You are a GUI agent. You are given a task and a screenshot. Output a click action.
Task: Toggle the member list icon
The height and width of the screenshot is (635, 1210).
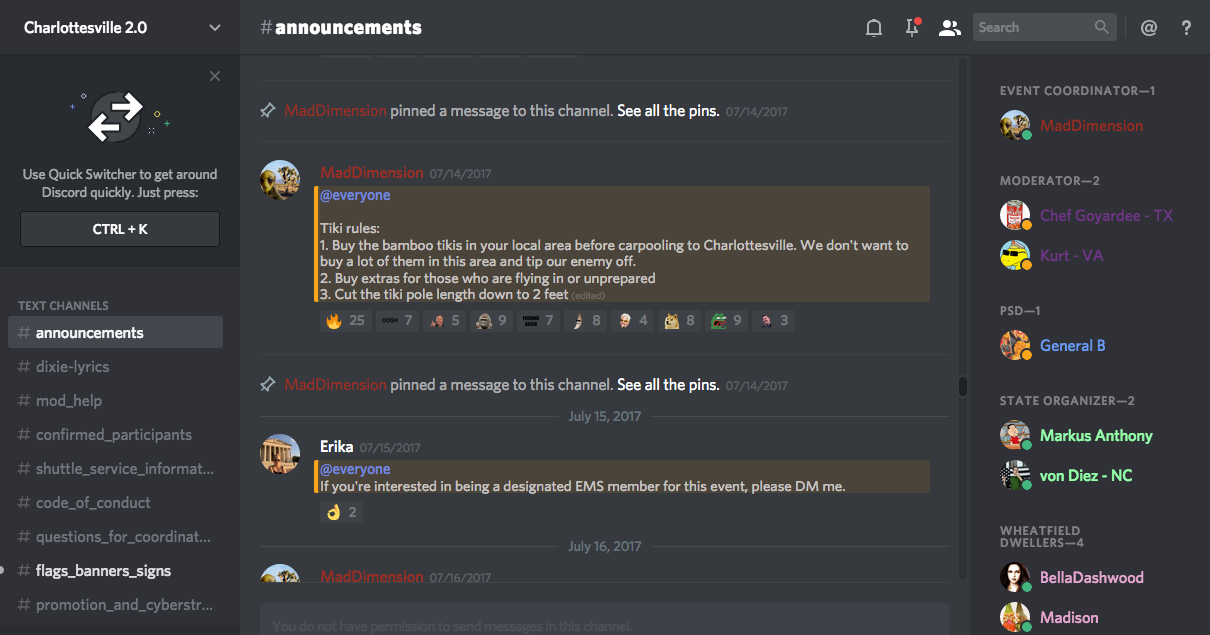pyautogui.click(x=949, y=28)
